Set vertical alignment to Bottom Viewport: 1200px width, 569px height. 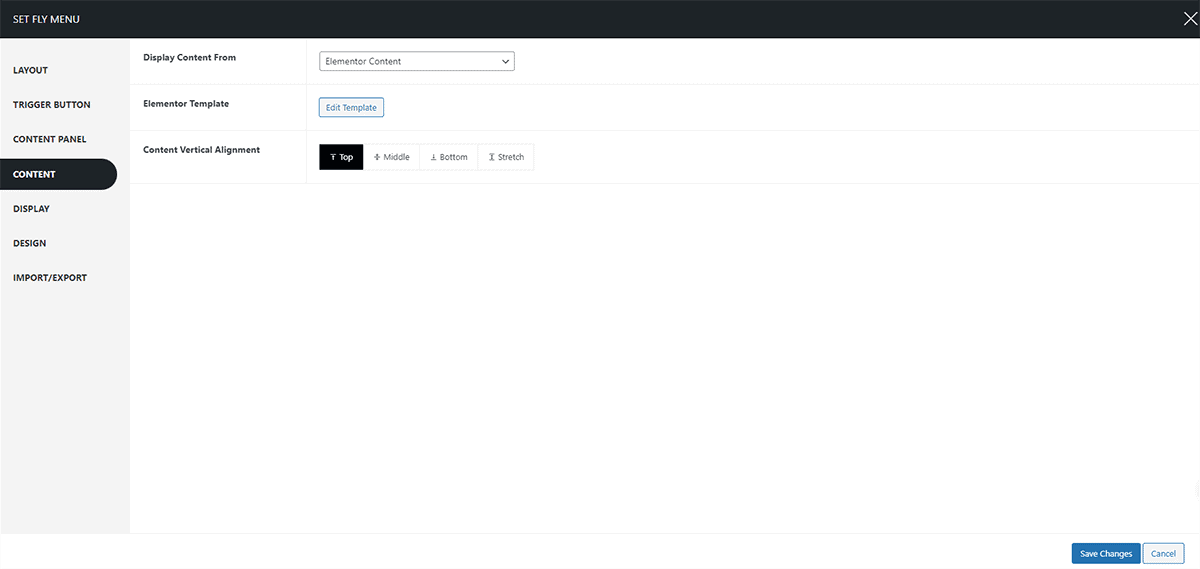(449, 157)
